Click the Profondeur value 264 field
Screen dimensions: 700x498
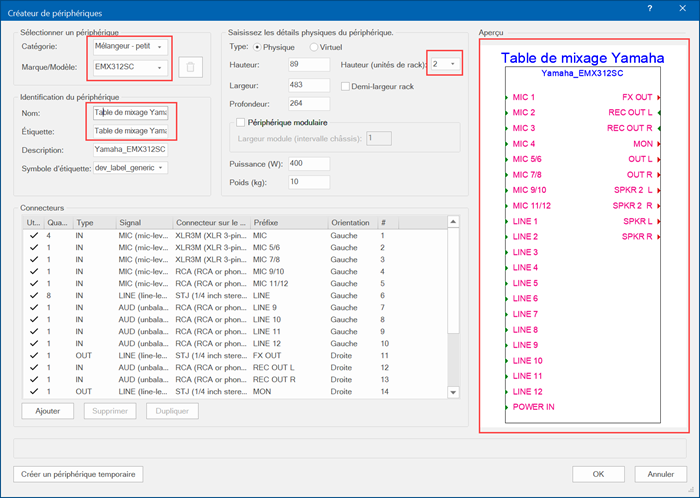pos(309,104)
